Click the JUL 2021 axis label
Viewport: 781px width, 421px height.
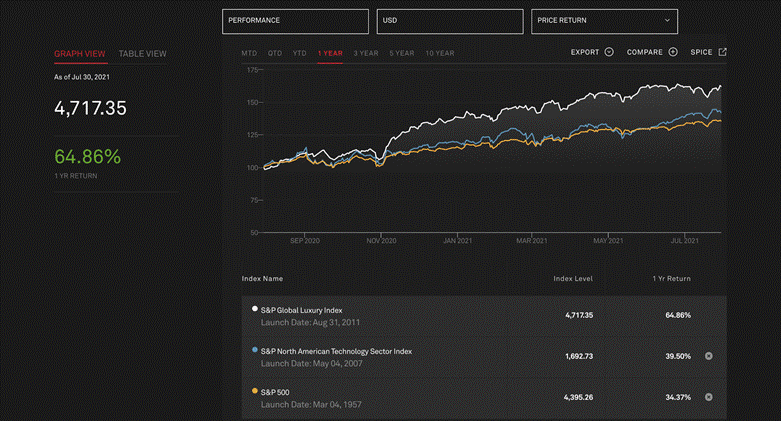pos(684,241)
